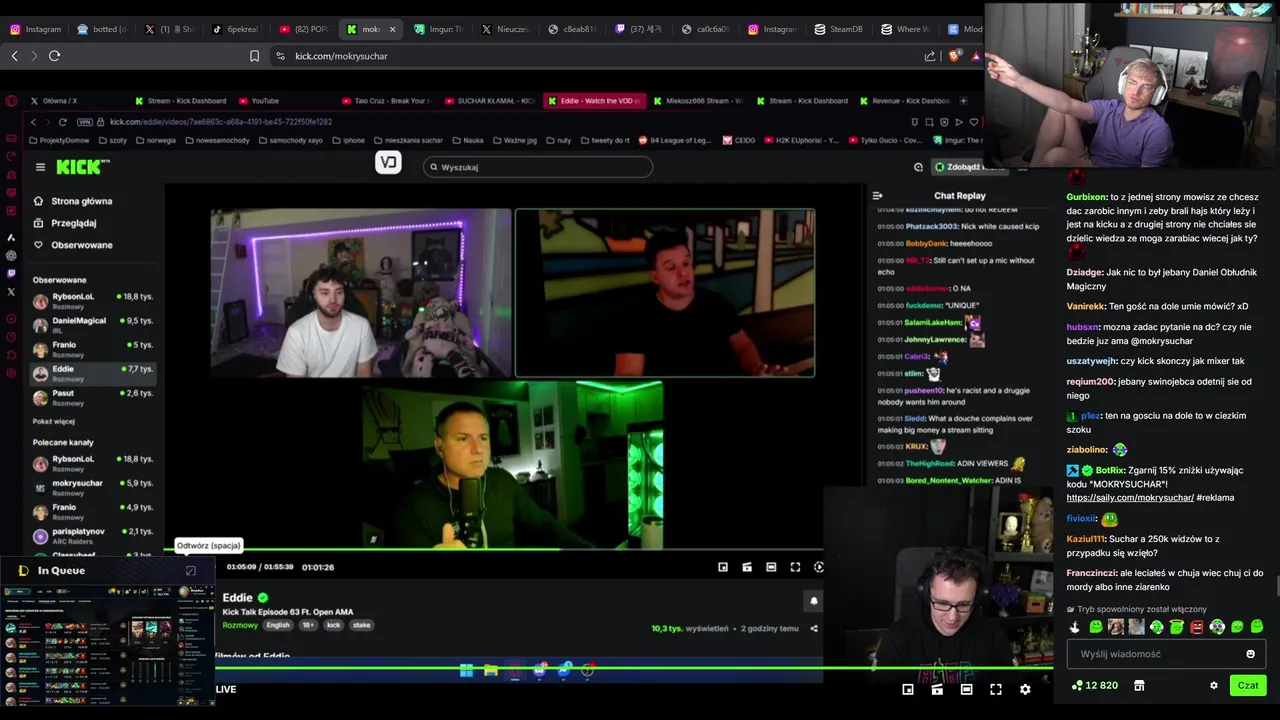Open the Brave Shields lion icon
Image resolution: width=1280 pixels, height=720 pixels.
coord(954,56)
